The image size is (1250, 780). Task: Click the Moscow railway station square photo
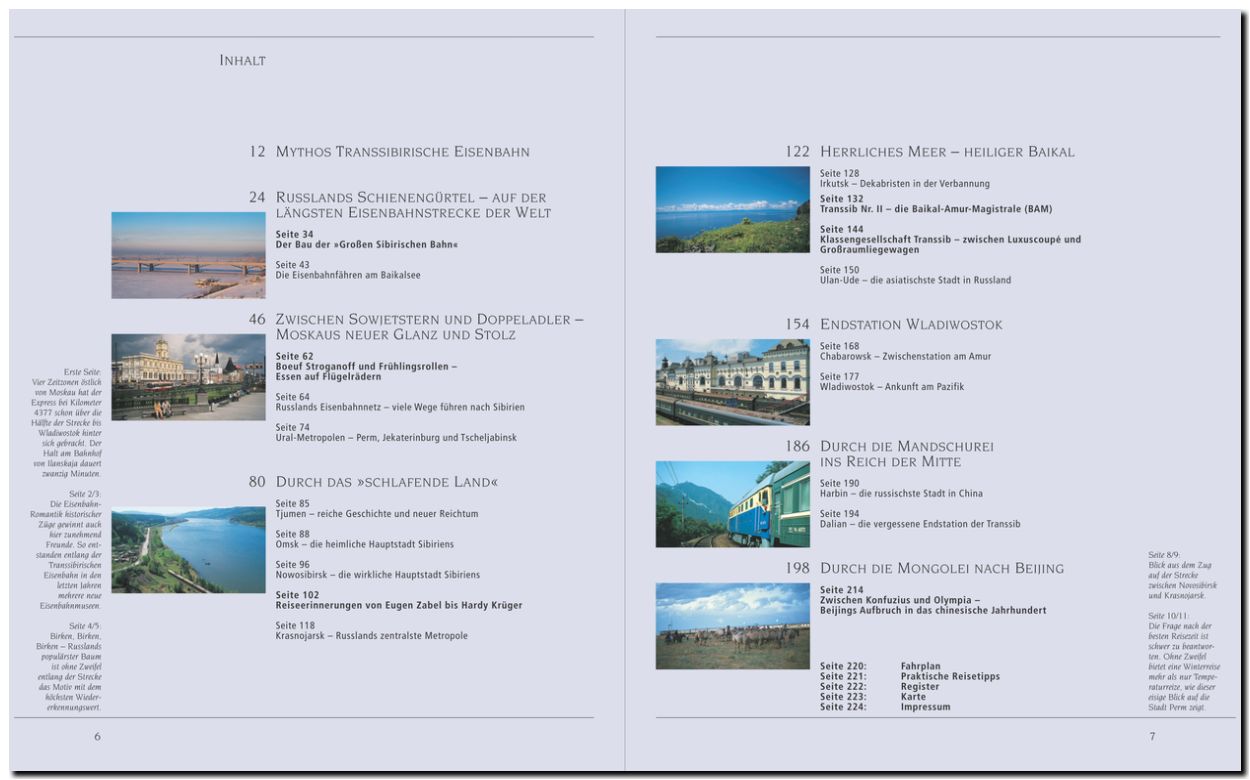pyautogui.click(x=188, y=377)
